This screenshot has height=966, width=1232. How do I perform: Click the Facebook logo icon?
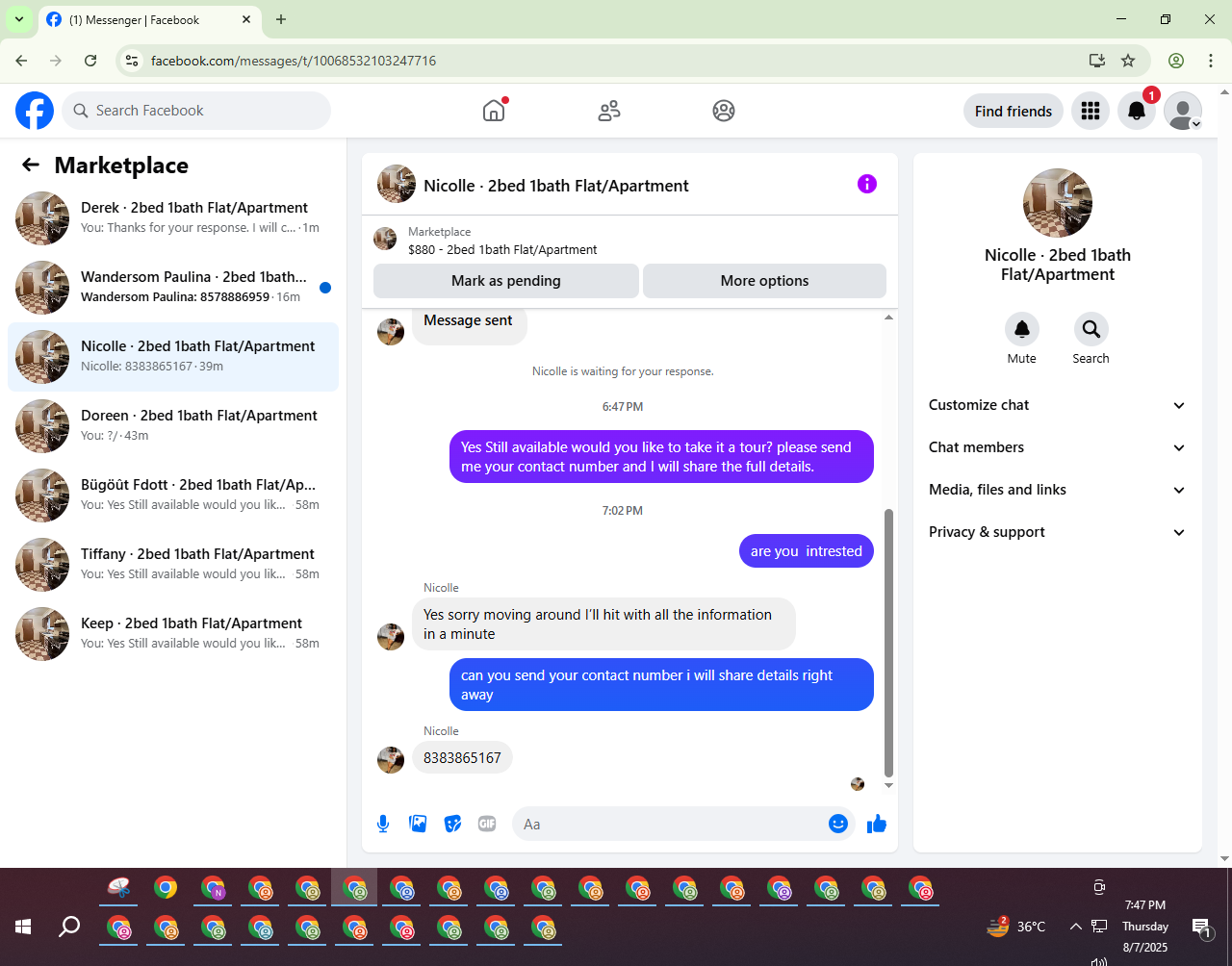coord(35,111)
